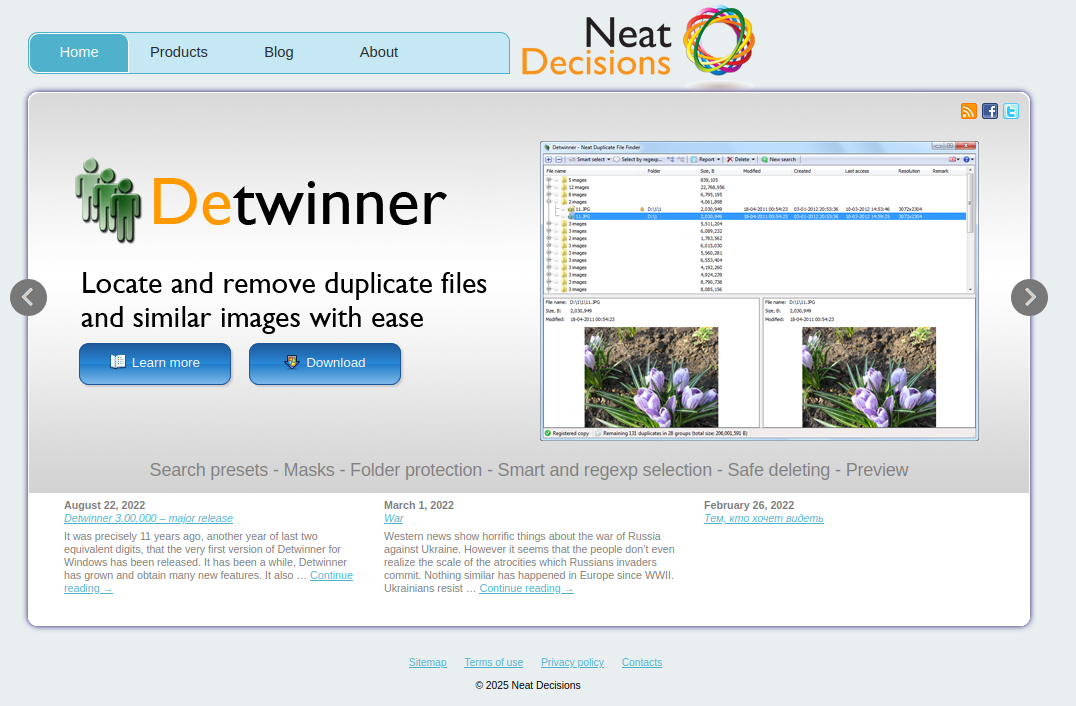Click the Twitter icon
Viewport: 1076px width, 706px height.
pos(1011,111)
